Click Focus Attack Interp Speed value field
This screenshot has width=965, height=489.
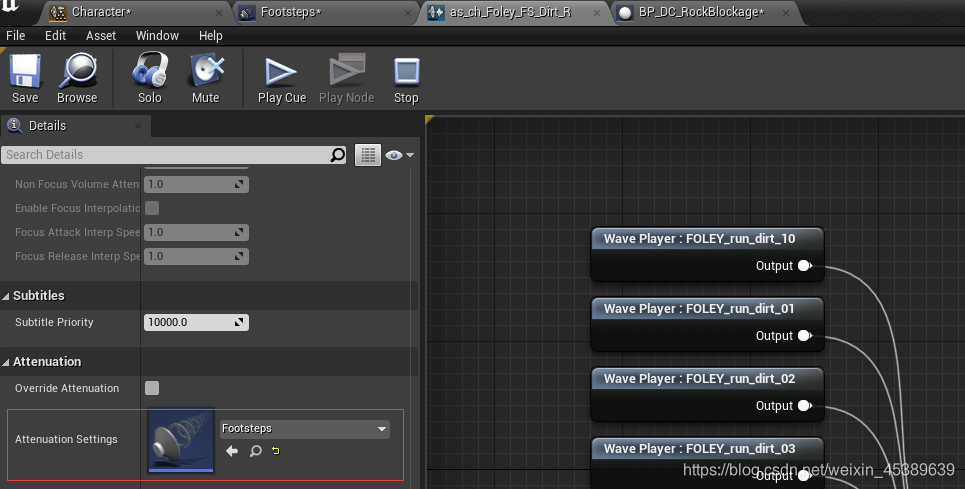click(196, 232)
